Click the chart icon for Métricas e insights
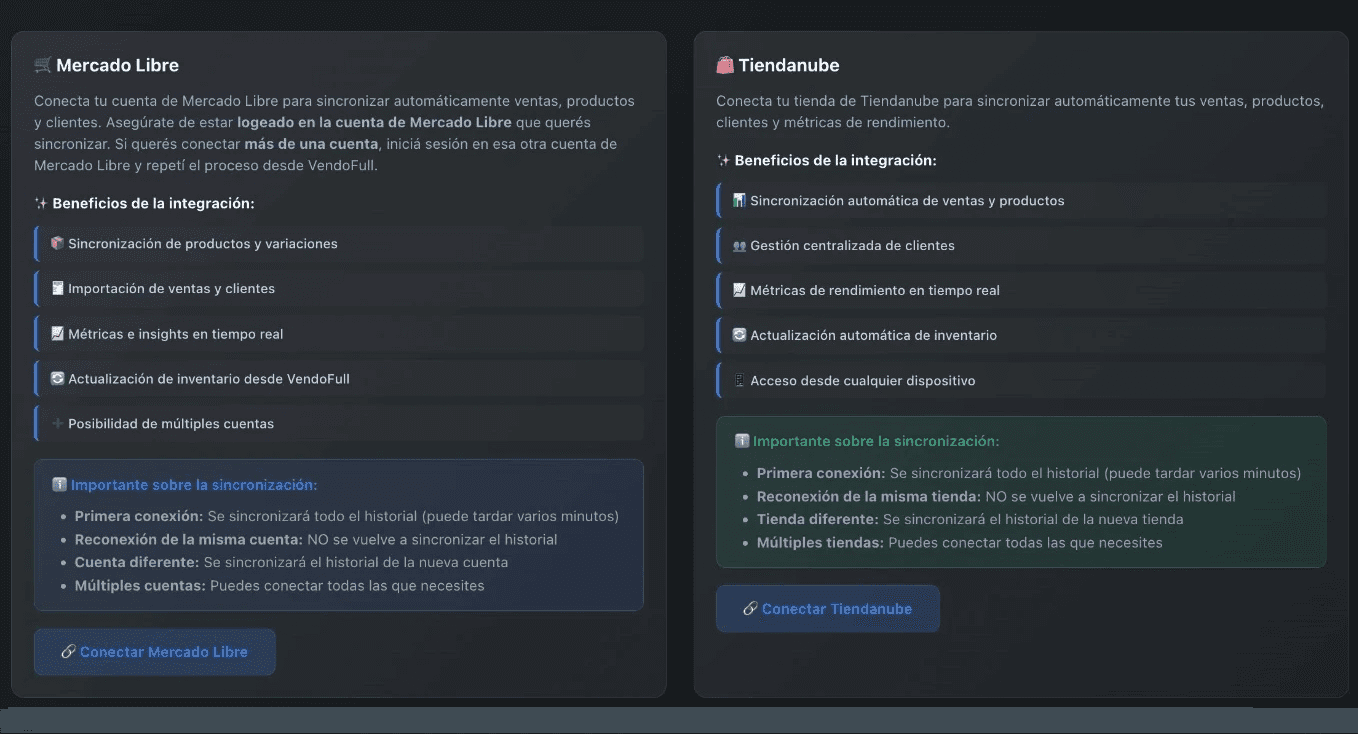 58,334
